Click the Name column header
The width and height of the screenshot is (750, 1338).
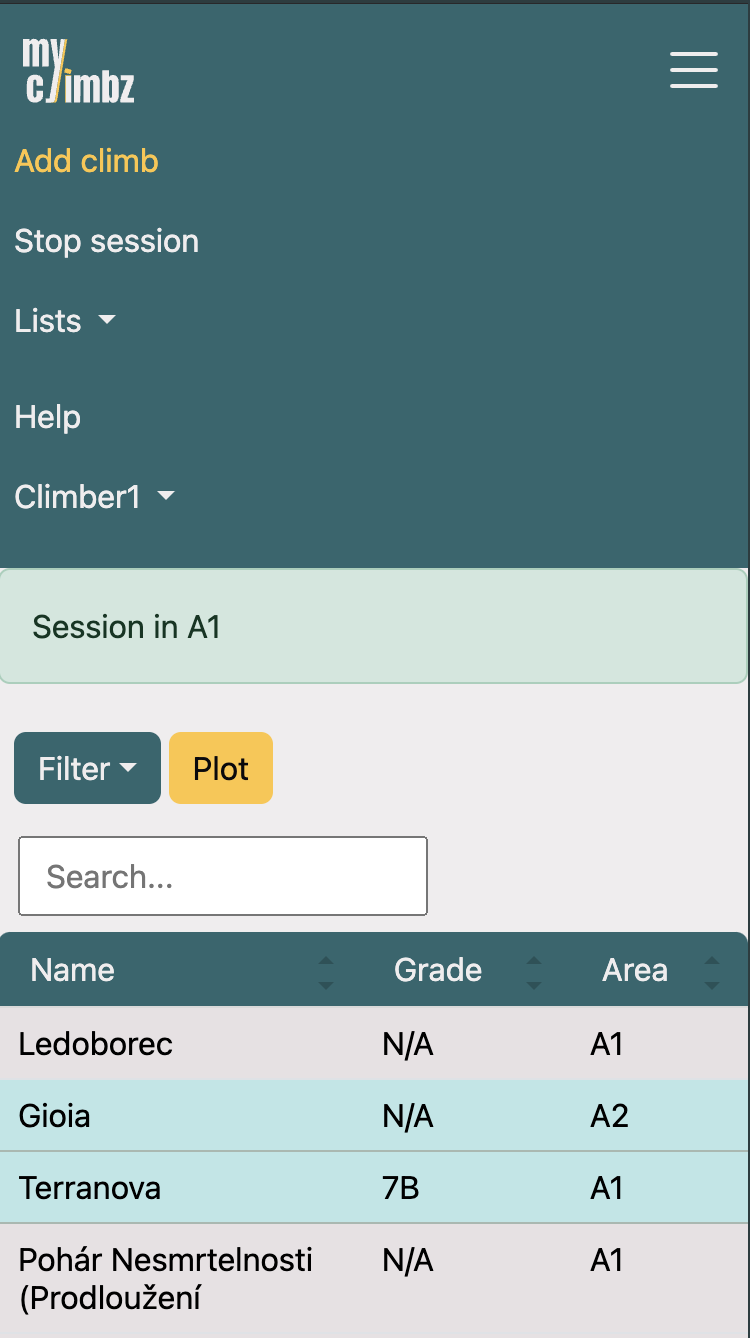73,970
